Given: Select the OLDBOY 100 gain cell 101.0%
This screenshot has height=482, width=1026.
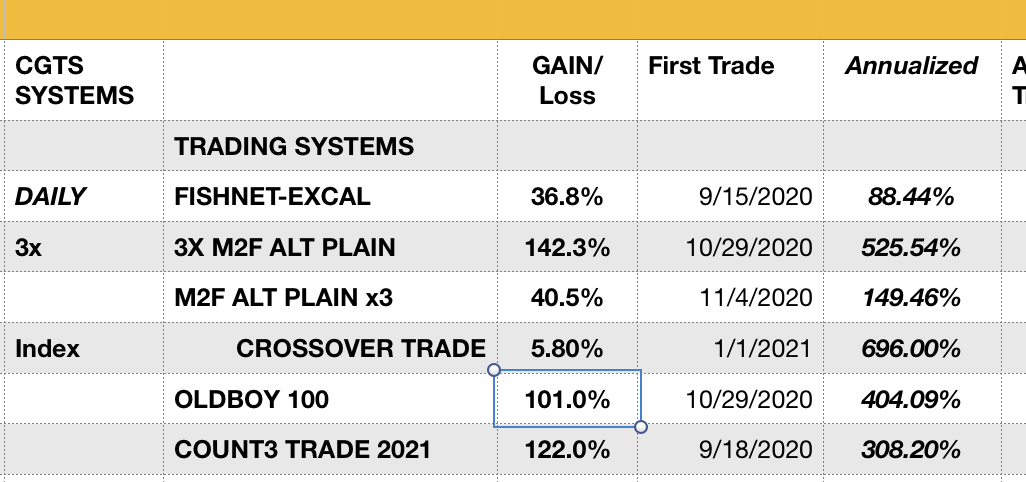Looking at the screenshot, I should (x=567, y=399).
